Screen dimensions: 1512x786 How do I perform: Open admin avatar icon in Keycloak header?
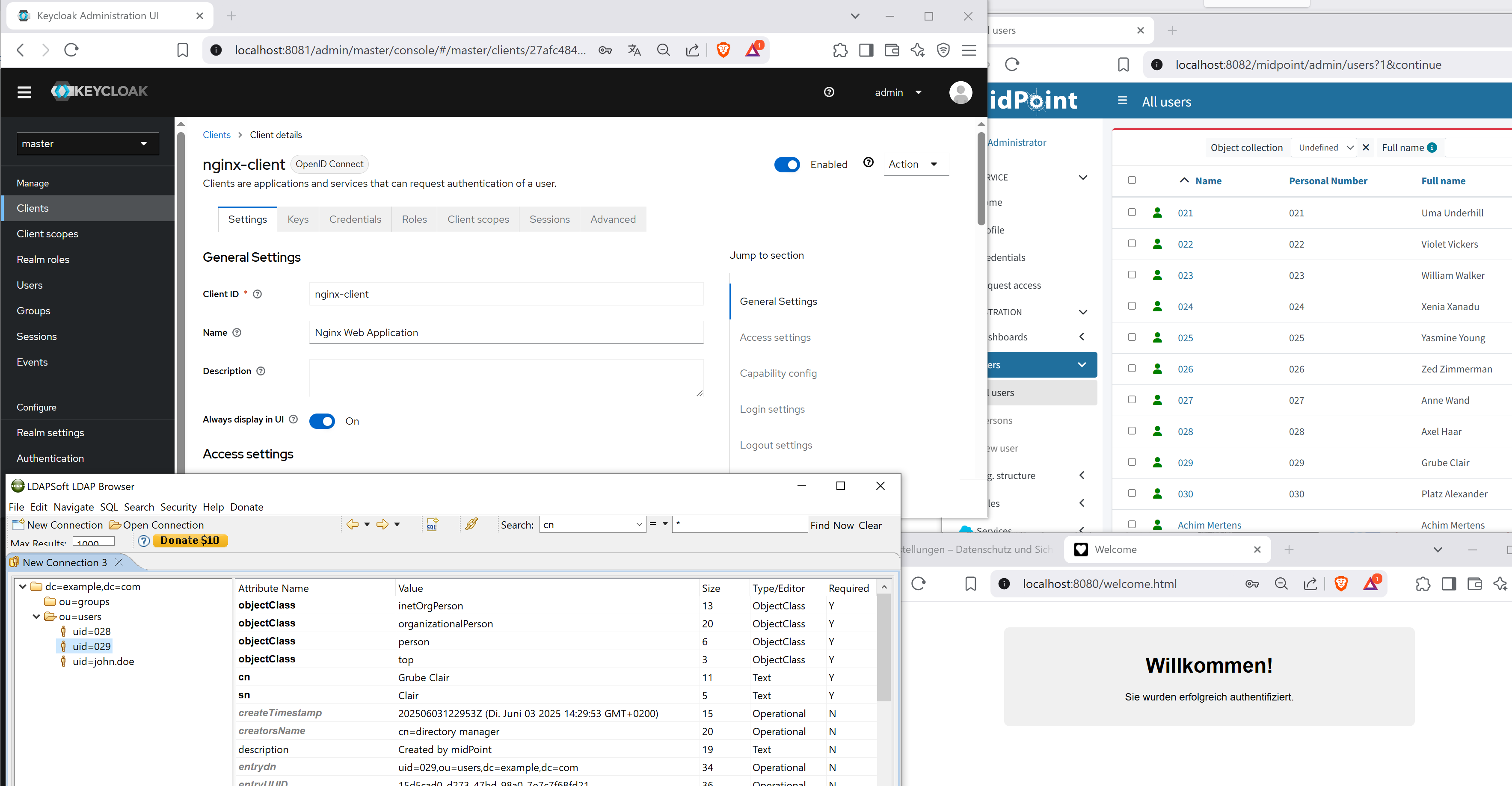pos(960,93)
